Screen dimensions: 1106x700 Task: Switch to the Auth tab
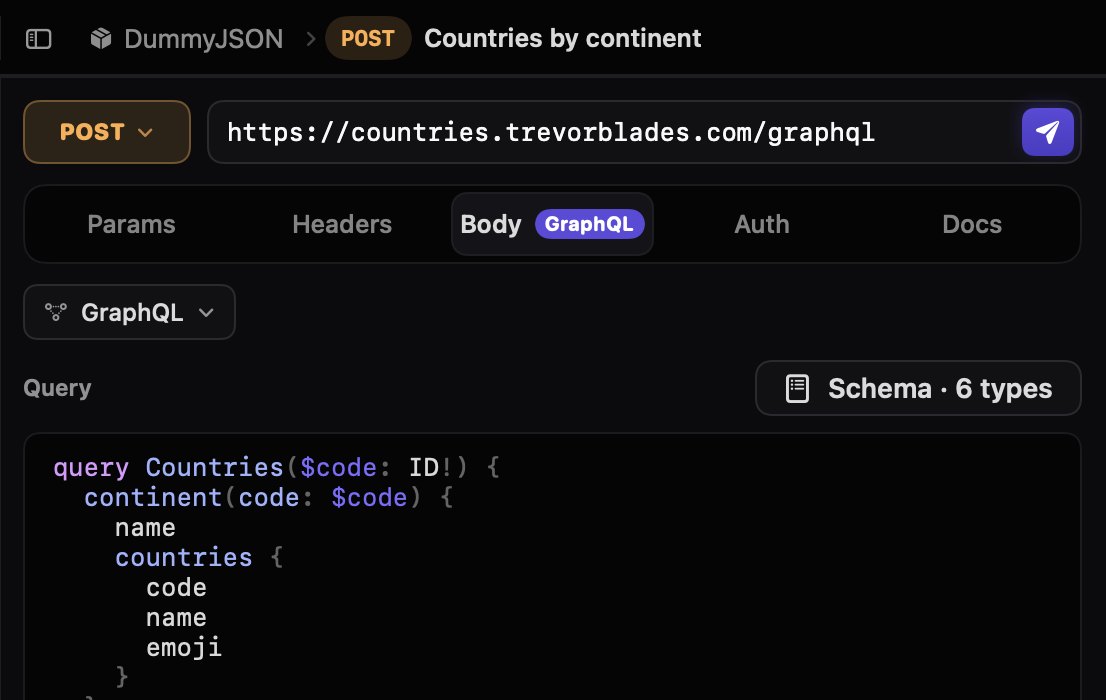762,224
